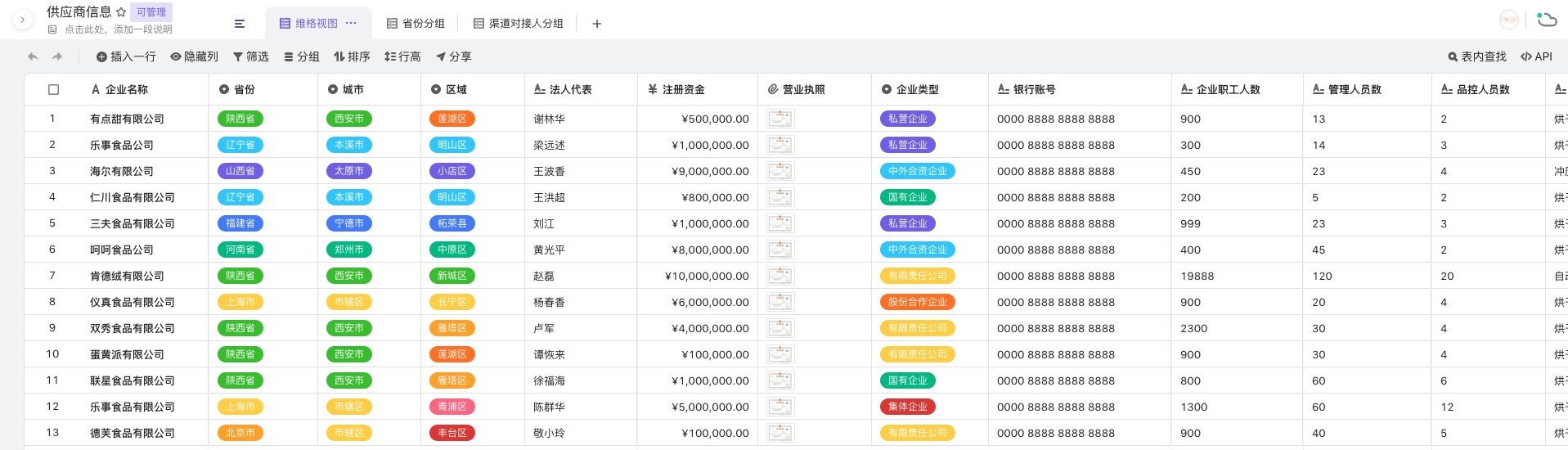The width and height of the screenshot is (1568, 450).
Task: Open the view list menu icon
Action: 240,24
